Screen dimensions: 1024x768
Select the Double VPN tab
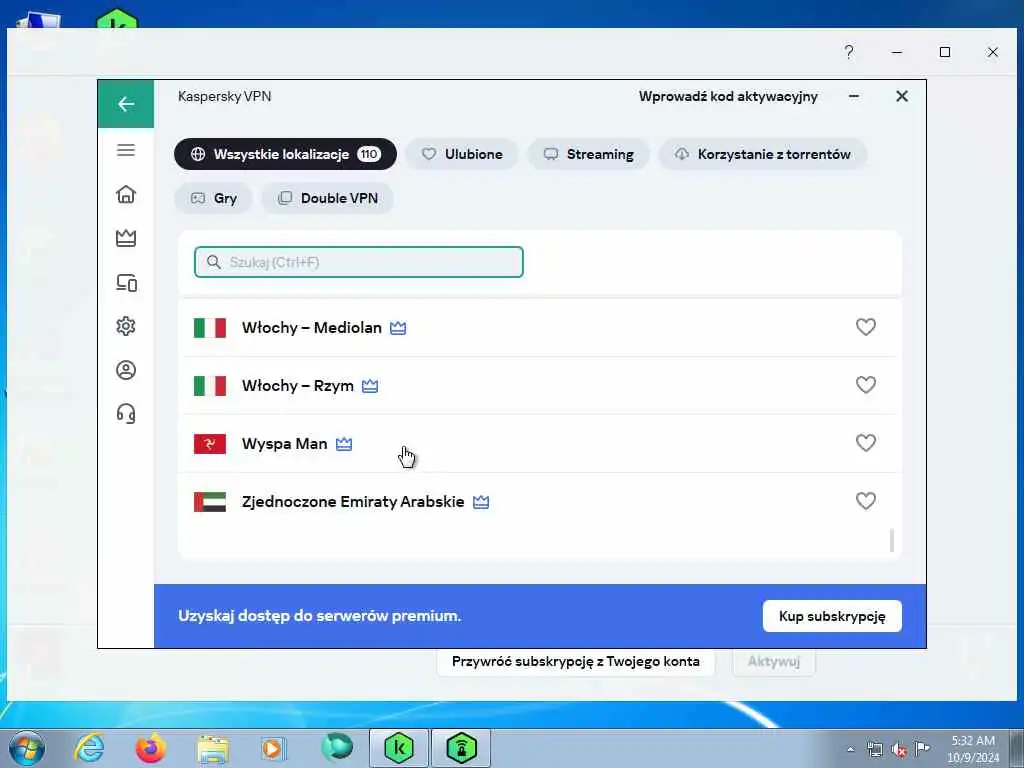click(328, 198)
